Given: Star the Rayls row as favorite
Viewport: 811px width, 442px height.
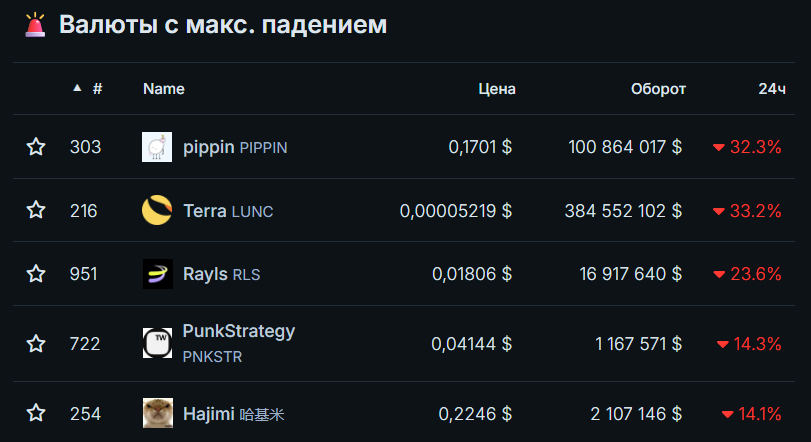Looking at the screenshot, I should coord(36,274).
